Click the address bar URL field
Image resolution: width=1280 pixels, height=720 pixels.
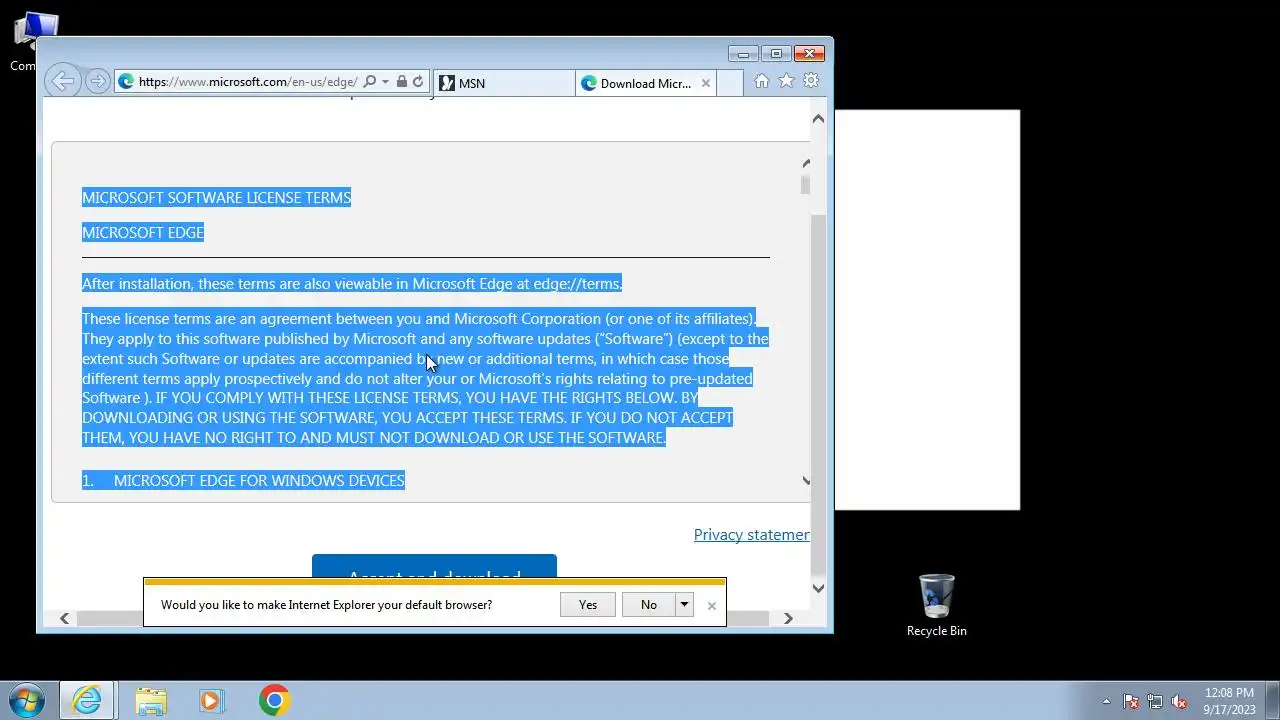[248, 82]
